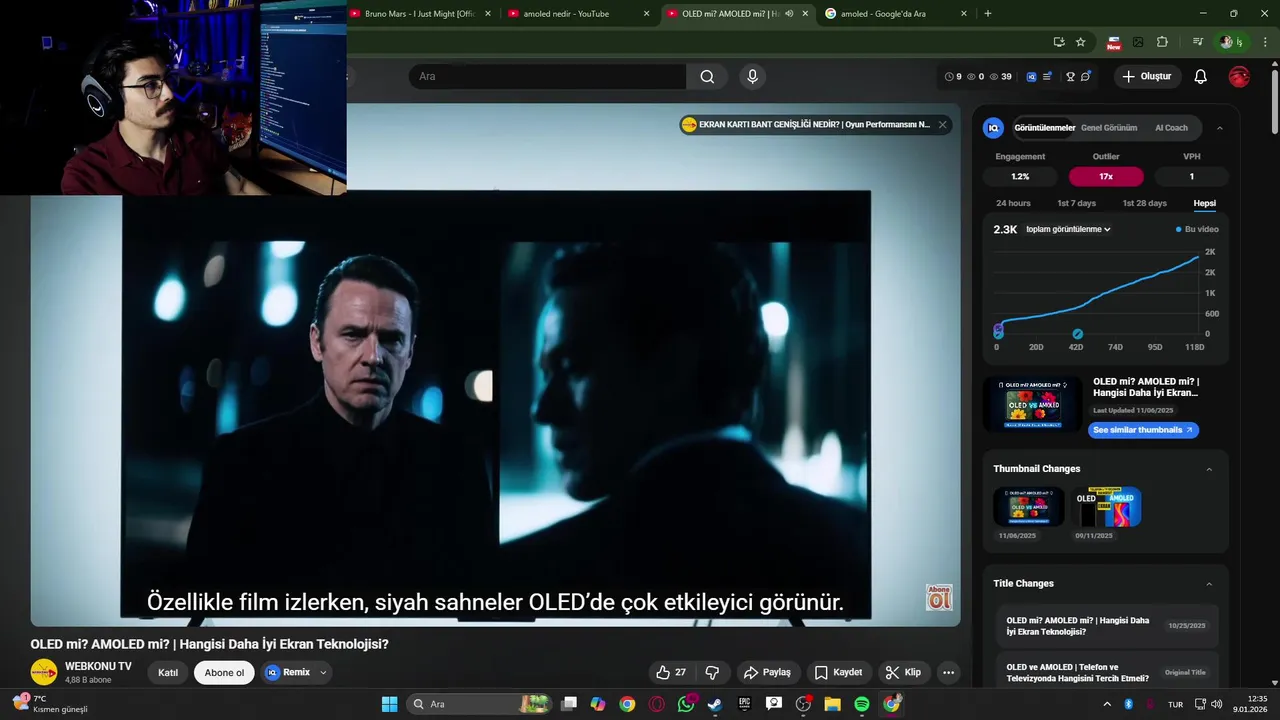1280x720 pixels.
Task: Bookmark this page with the star icon
Action: tap(1081, 42)
